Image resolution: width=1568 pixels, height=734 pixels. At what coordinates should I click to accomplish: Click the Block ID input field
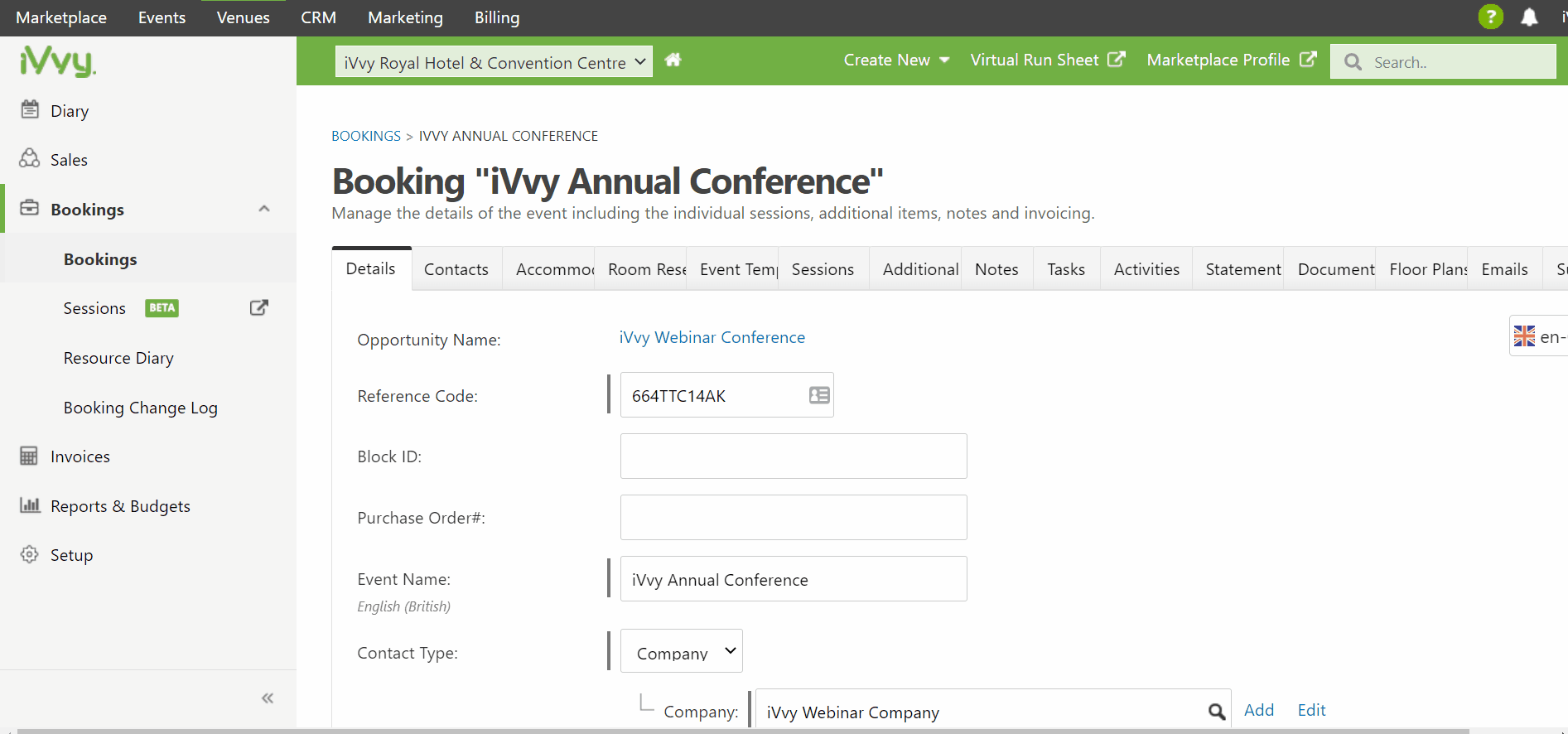tap(794, 456)
